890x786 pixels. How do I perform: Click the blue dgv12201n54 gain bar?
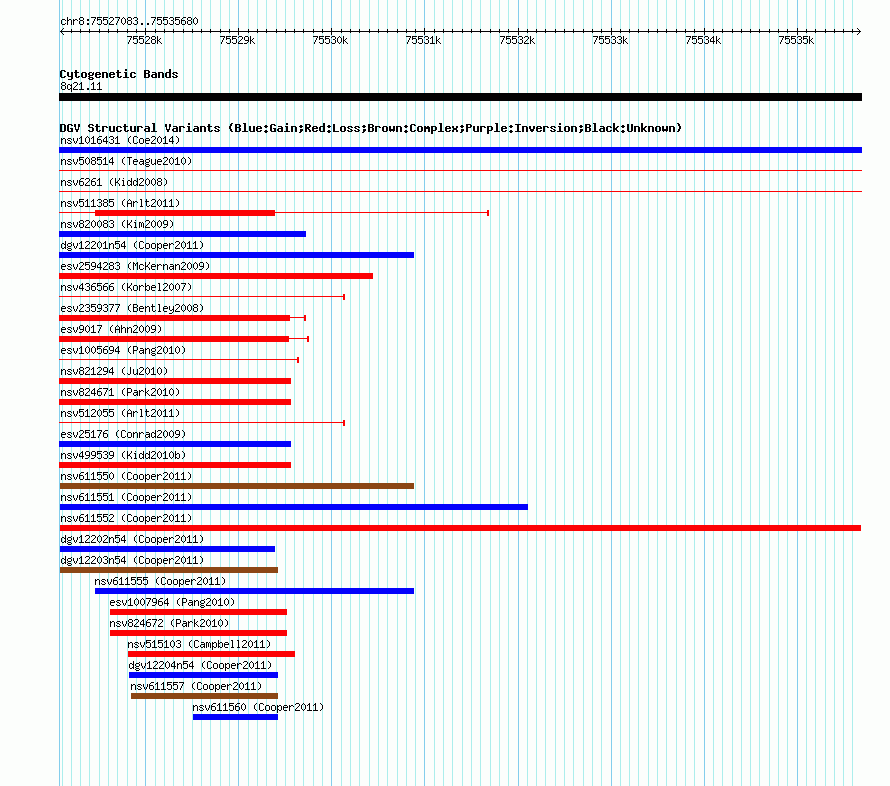pos(236,255)
